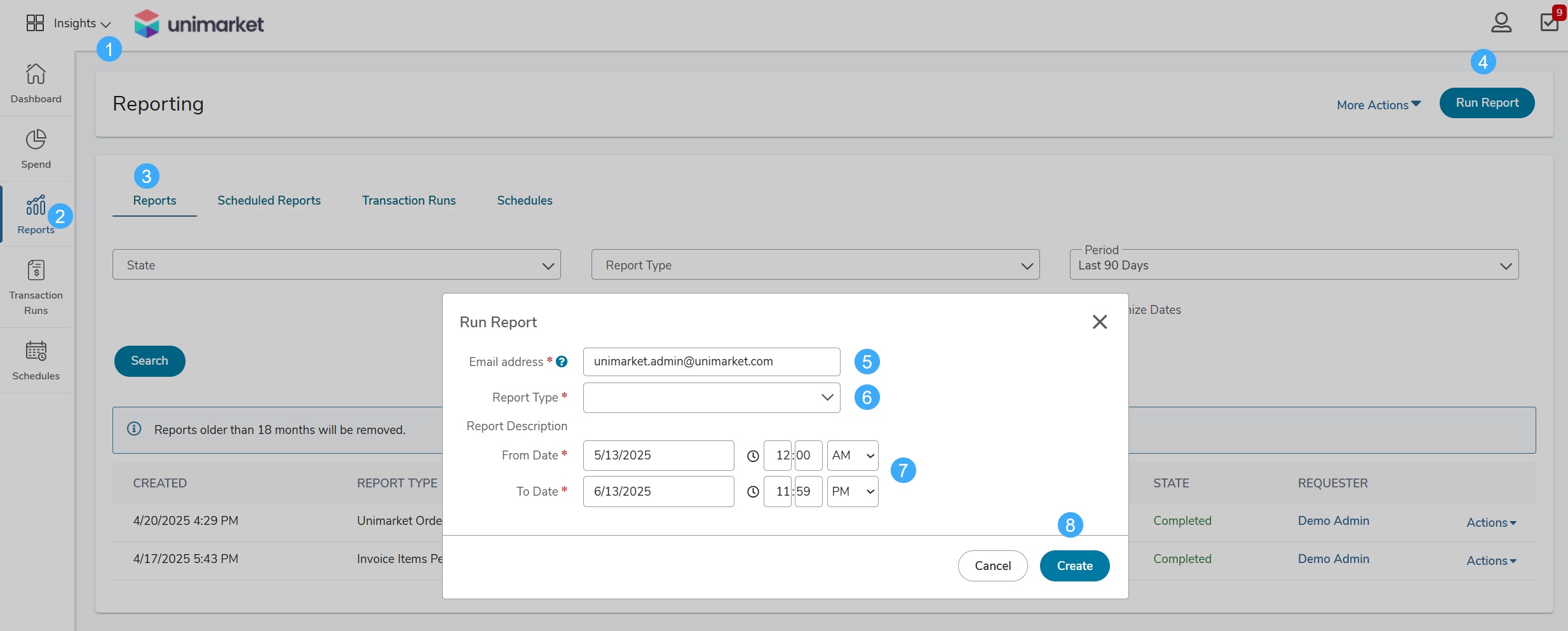Open the More Actions menu
1568x631 pixels.
pos(1379,105)
